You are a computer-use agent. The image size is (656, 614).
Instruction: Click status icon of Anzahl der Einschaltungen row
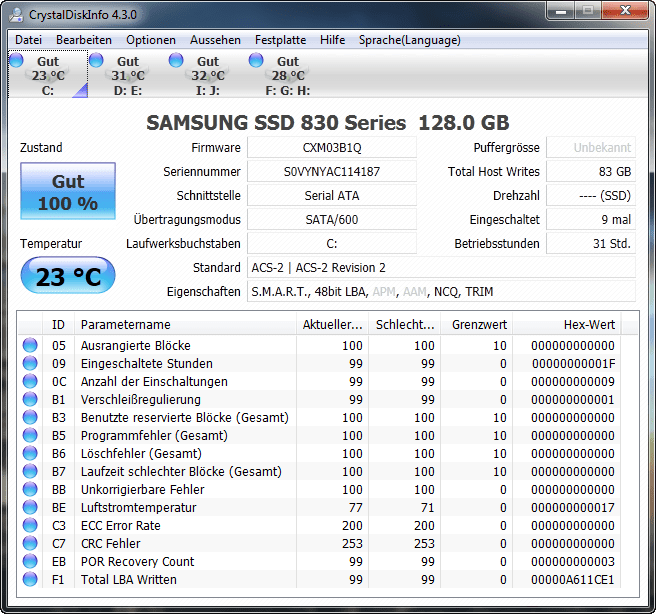30,381
